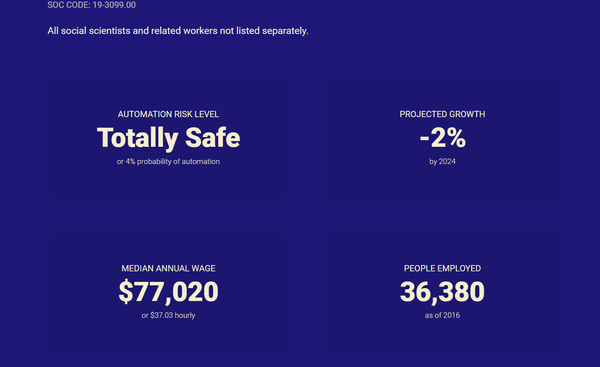
Task: Click the Totally Safe headline
Action: tap(168, 138)
